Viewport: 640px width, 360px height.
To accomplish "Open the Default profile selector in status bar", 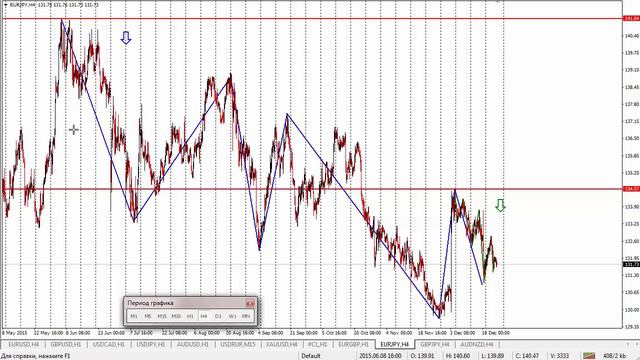I will tap(311, 356).
